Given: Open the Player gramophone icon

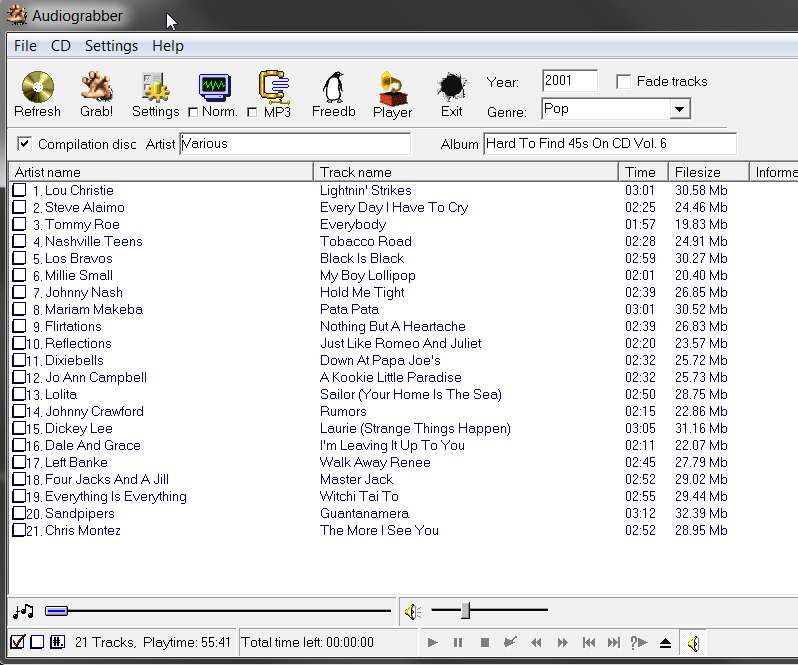Looking at the screenshot, I should coord(392,88).
